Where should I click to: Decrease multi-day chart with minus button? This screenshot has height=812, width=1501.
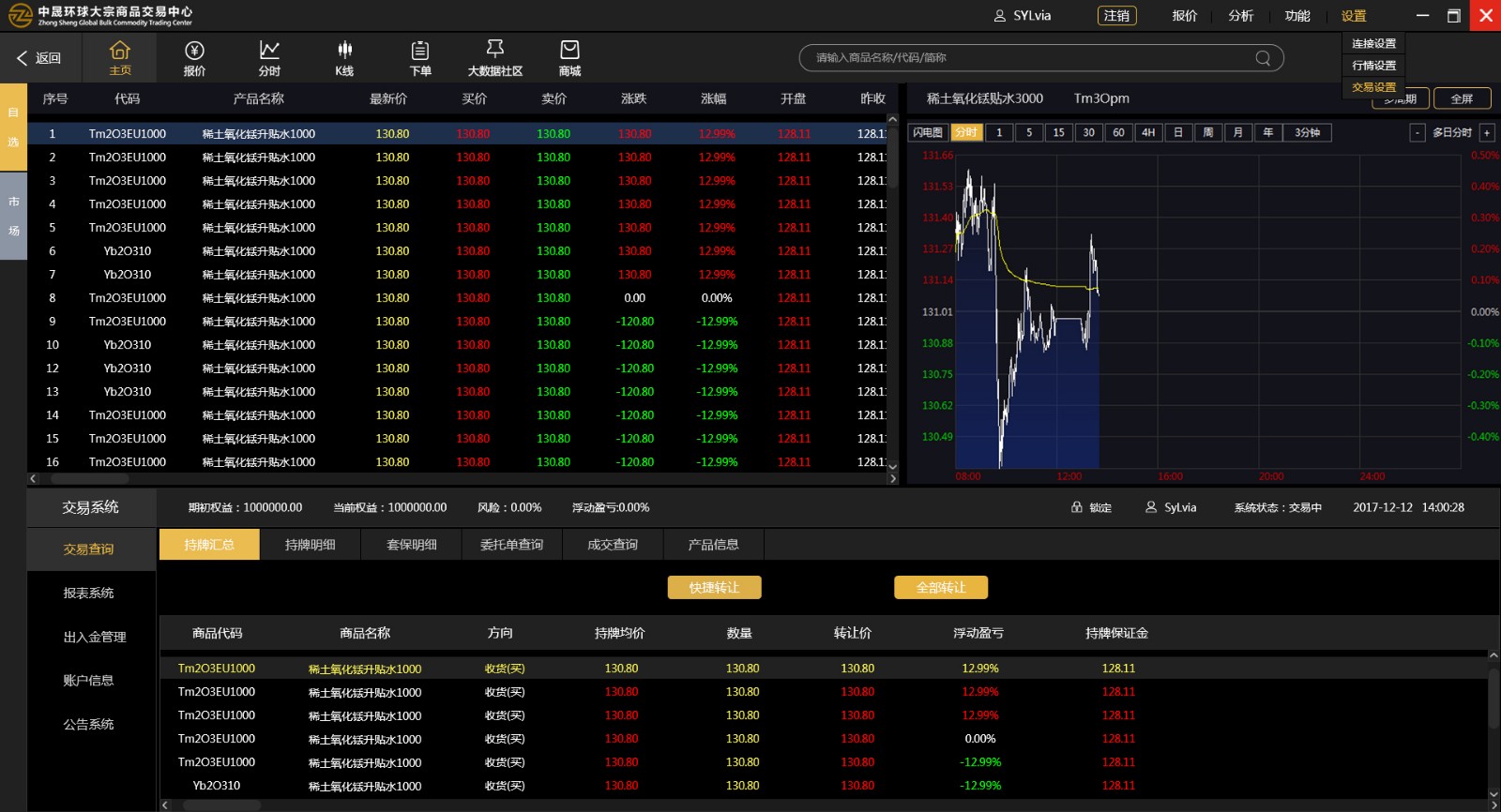click(1418, 133)
